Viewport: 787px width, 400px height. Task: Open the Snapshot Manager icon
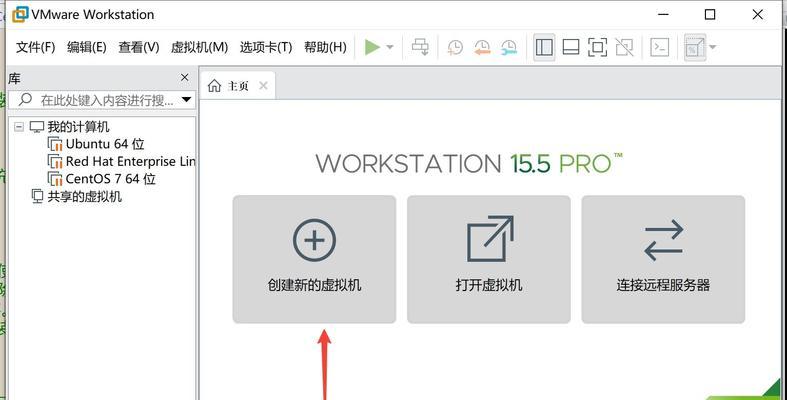[x=508, y=47]
